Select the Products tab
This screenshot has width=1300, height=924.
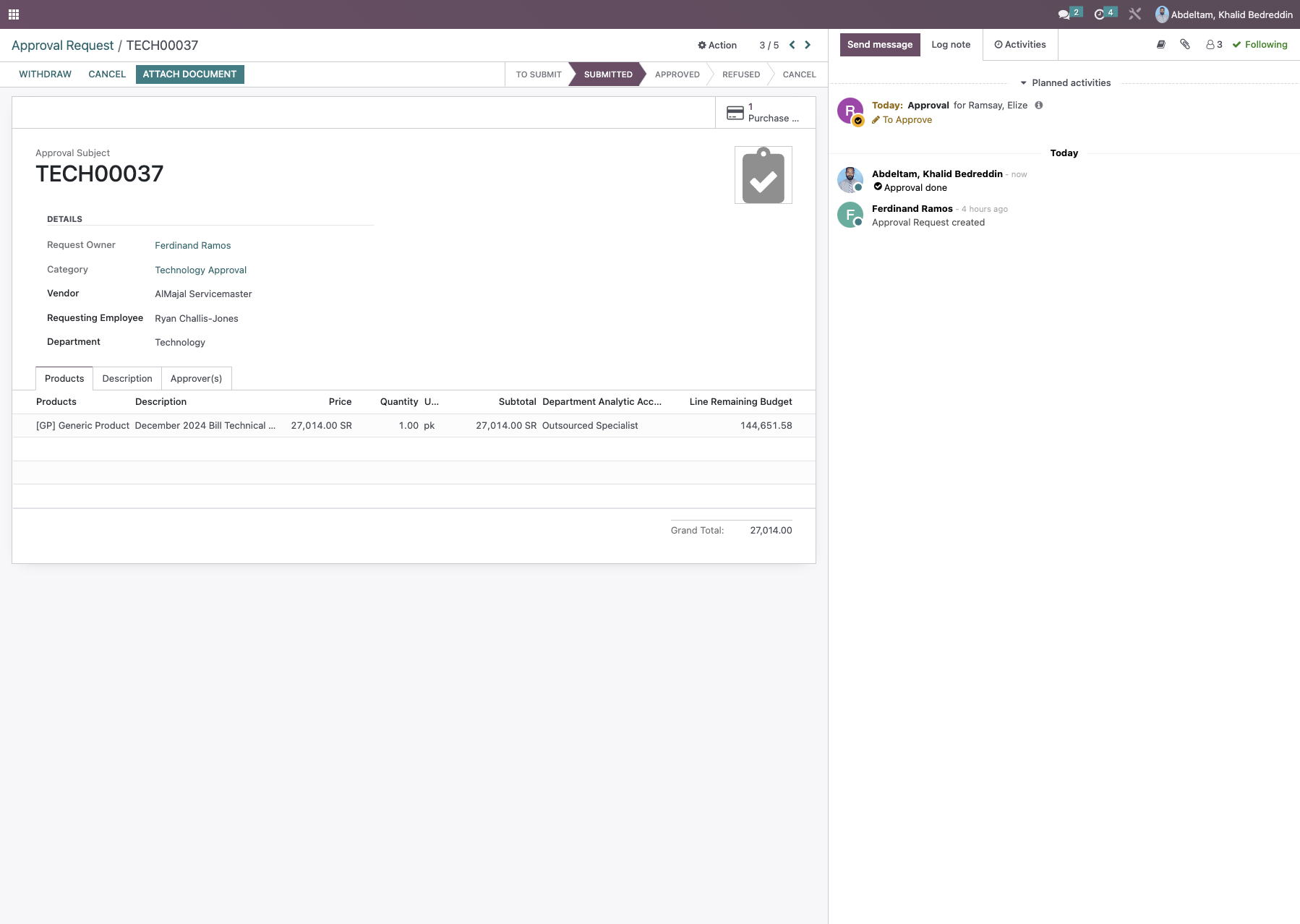[64, 379]
